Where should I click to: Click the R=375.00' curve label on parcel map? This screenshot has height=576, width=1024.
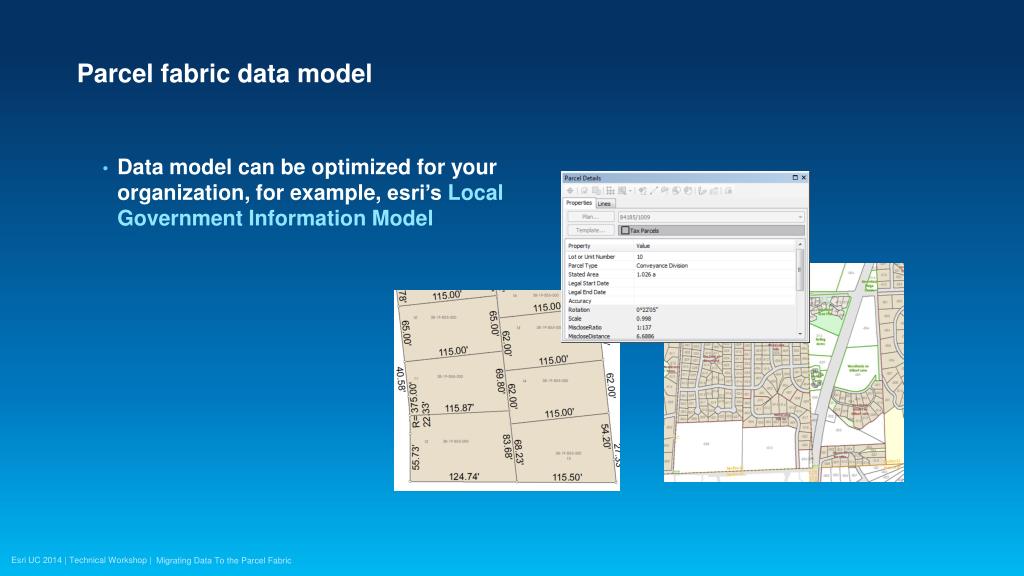414,406
